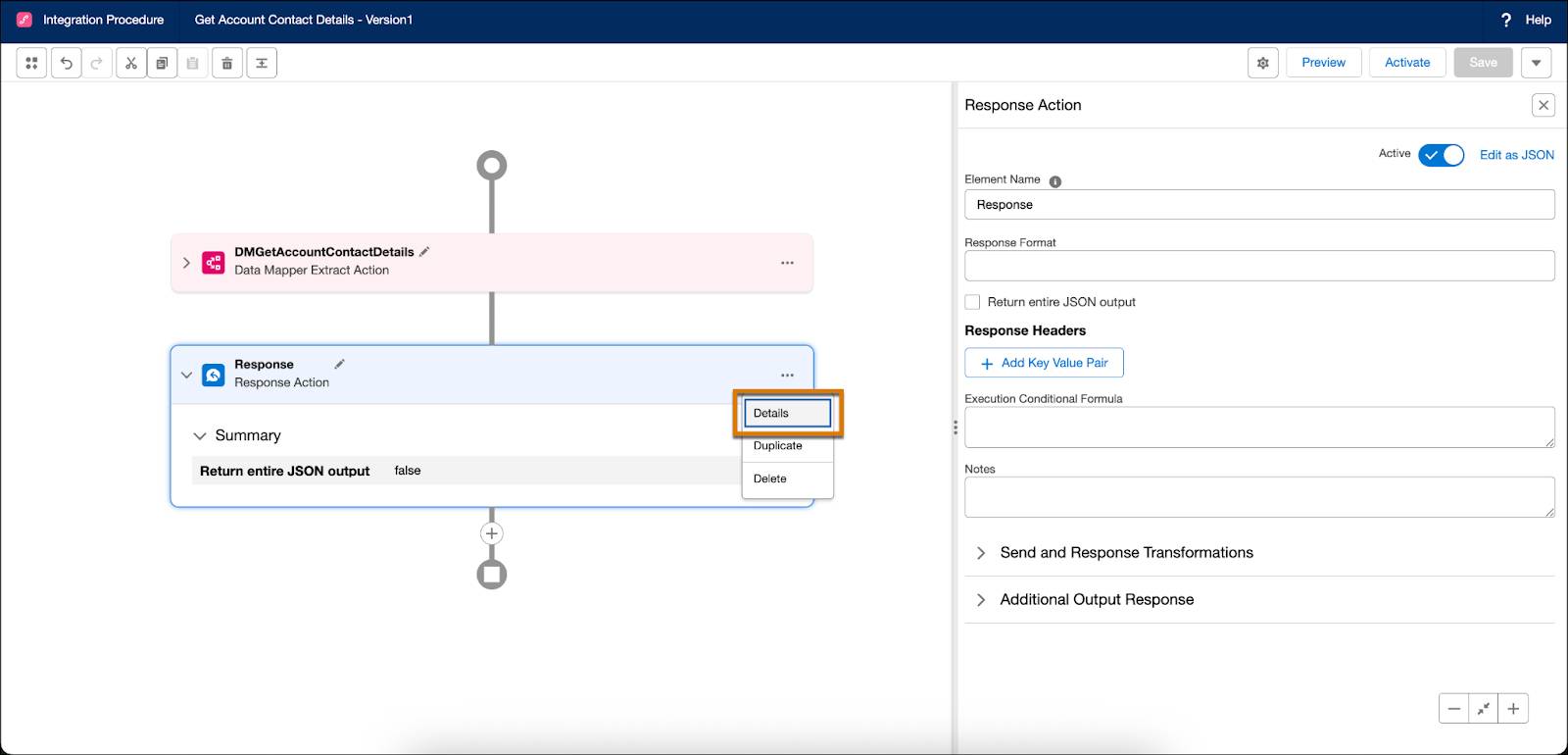Click the Data Mapper Extract Action icon
This screenshot has width=1568, height=755.
[213, 263]
